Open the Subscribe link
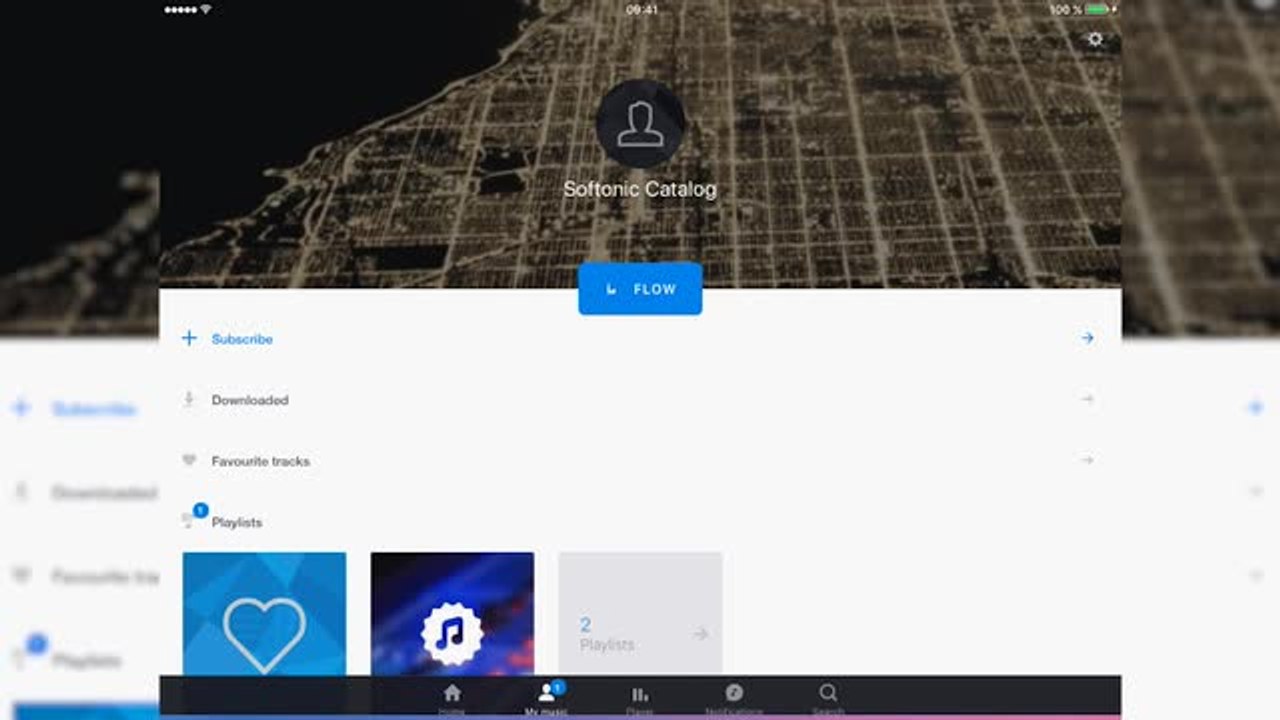 (242, 339)
